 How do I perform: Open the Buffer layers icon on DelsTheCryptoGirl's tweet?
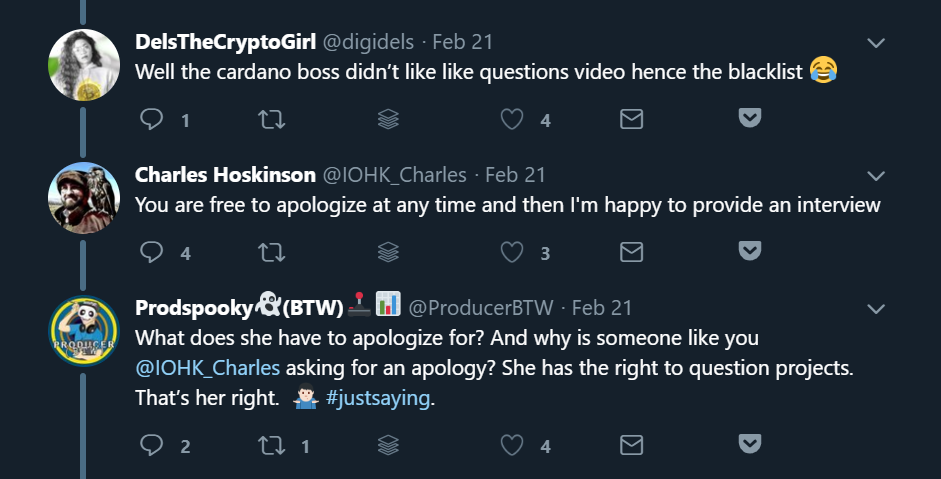pos(389,120)
